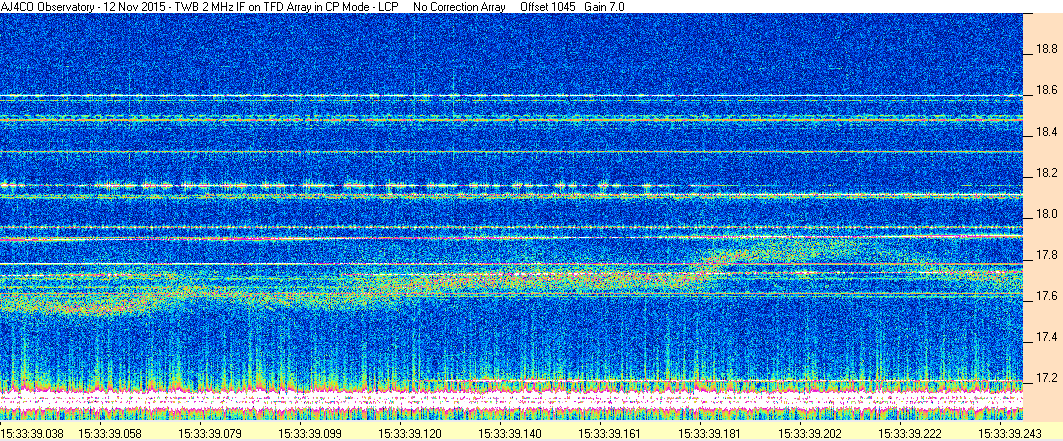
Task: Select the 18.0 frequency axis label
Action: point(1045,214)
